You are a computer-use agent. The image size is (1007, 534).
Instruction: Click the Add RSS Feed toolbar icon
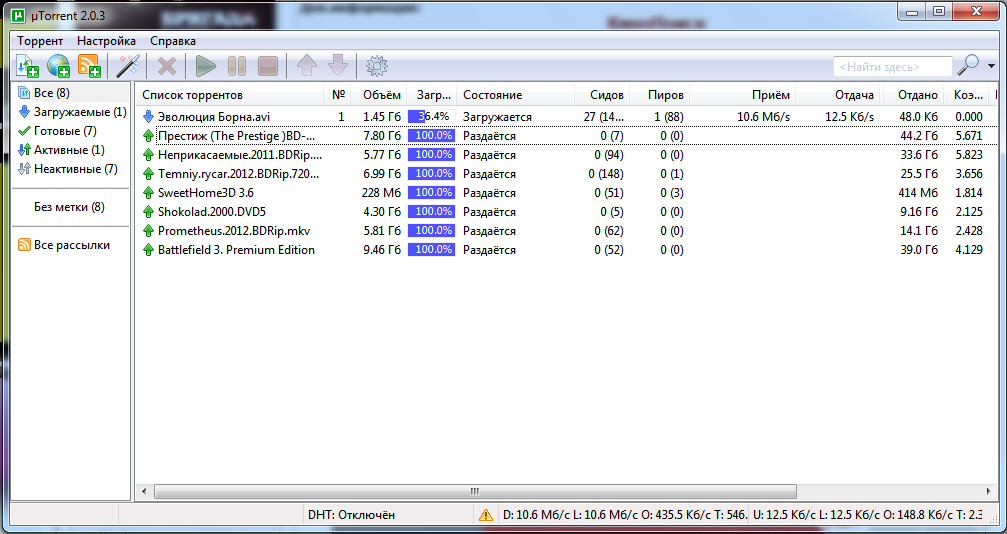89,66
